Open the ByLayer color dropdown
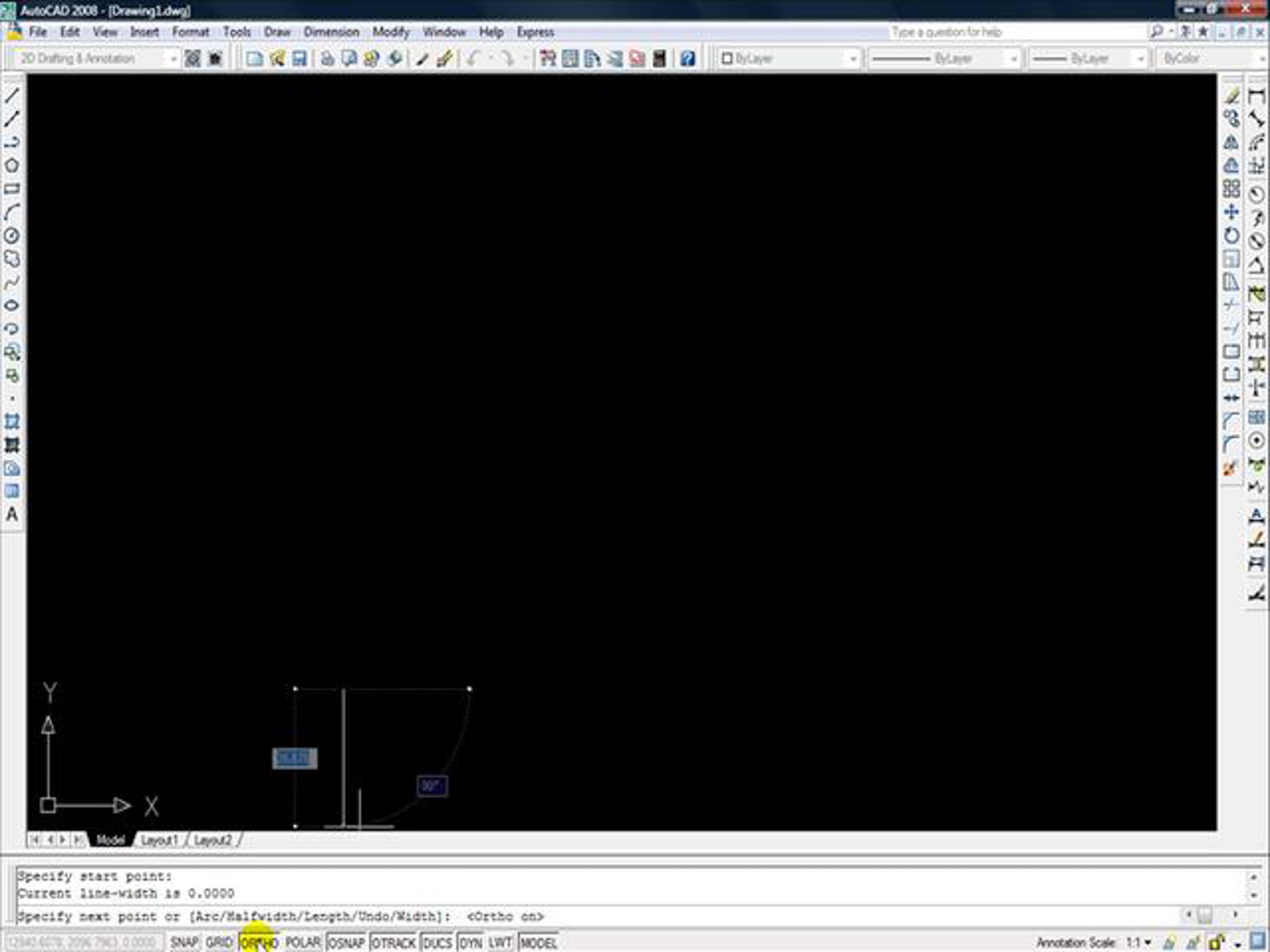The height and width of the screenshot is (952, 1270). 852,59
